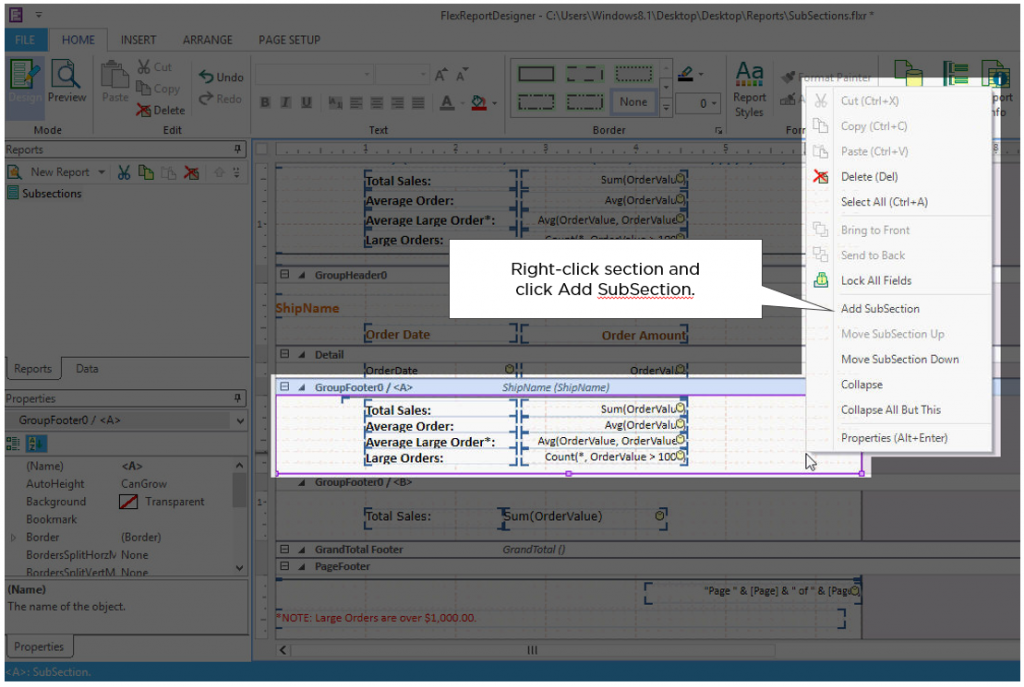Open report Preview mode
Screen dimensions: 1024x687
tap(66, 80)
